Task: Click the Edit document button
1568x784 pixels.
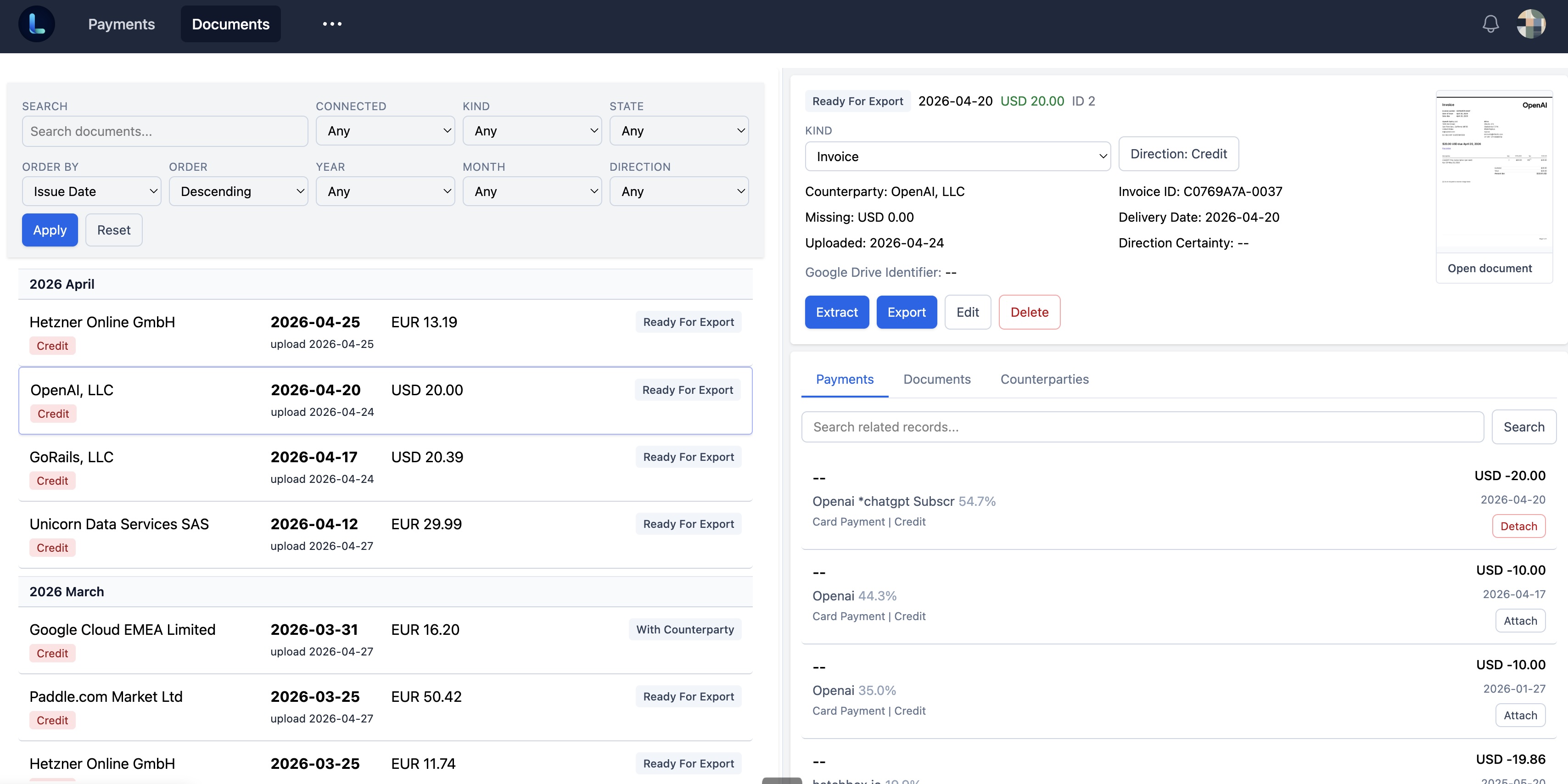Action: point(968,312)
